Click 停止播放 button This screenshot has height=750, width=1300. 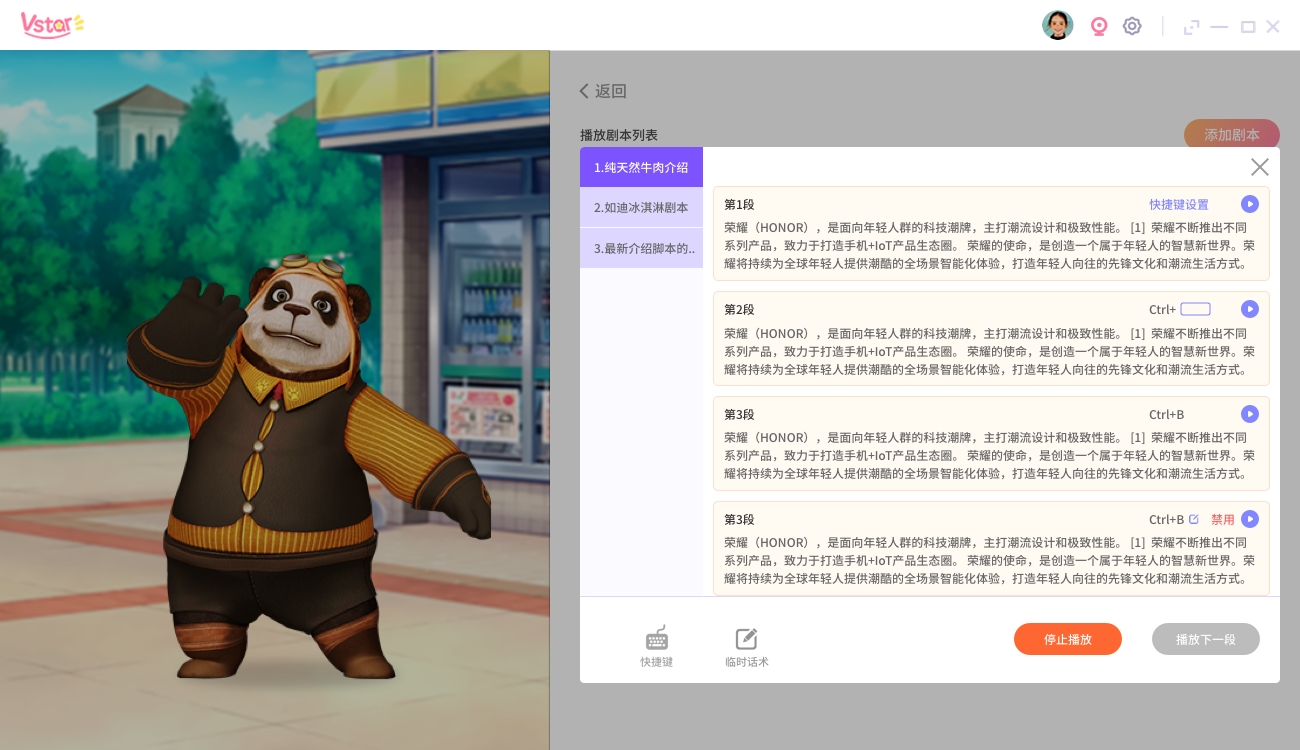coord(1068,639)
